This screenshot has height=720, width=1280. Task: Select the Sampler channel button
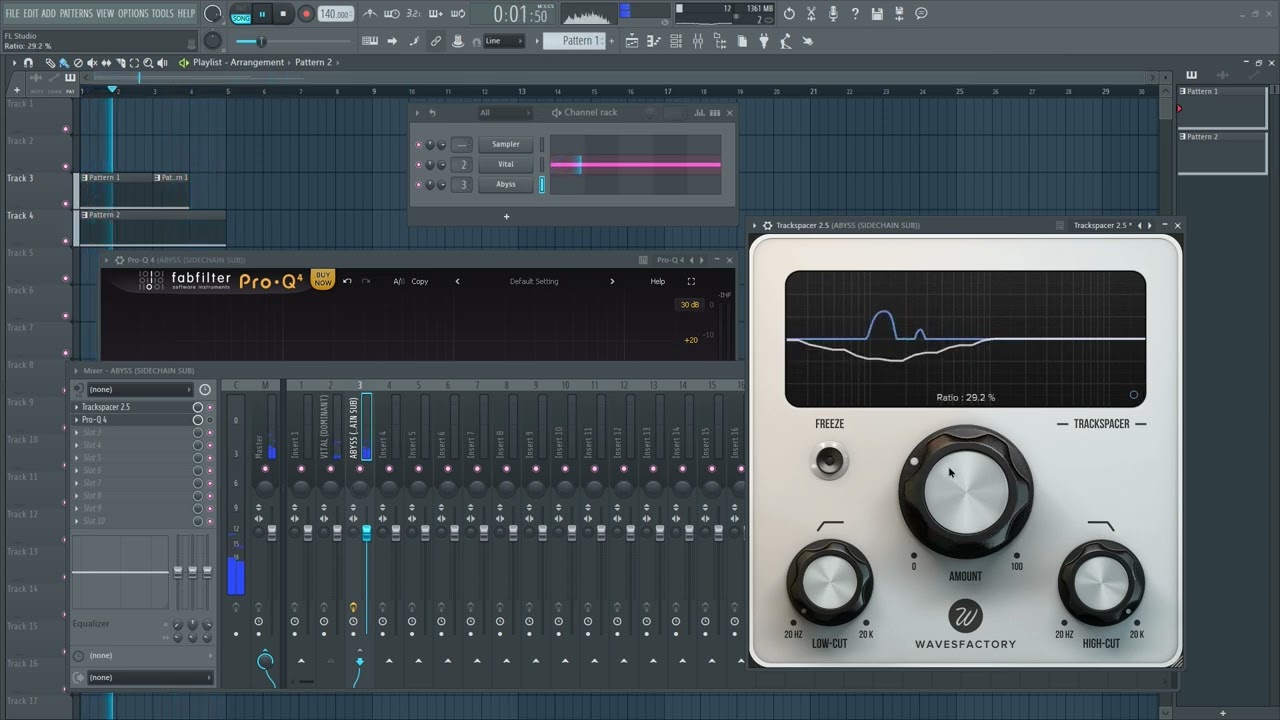click(x=506, y=144)
